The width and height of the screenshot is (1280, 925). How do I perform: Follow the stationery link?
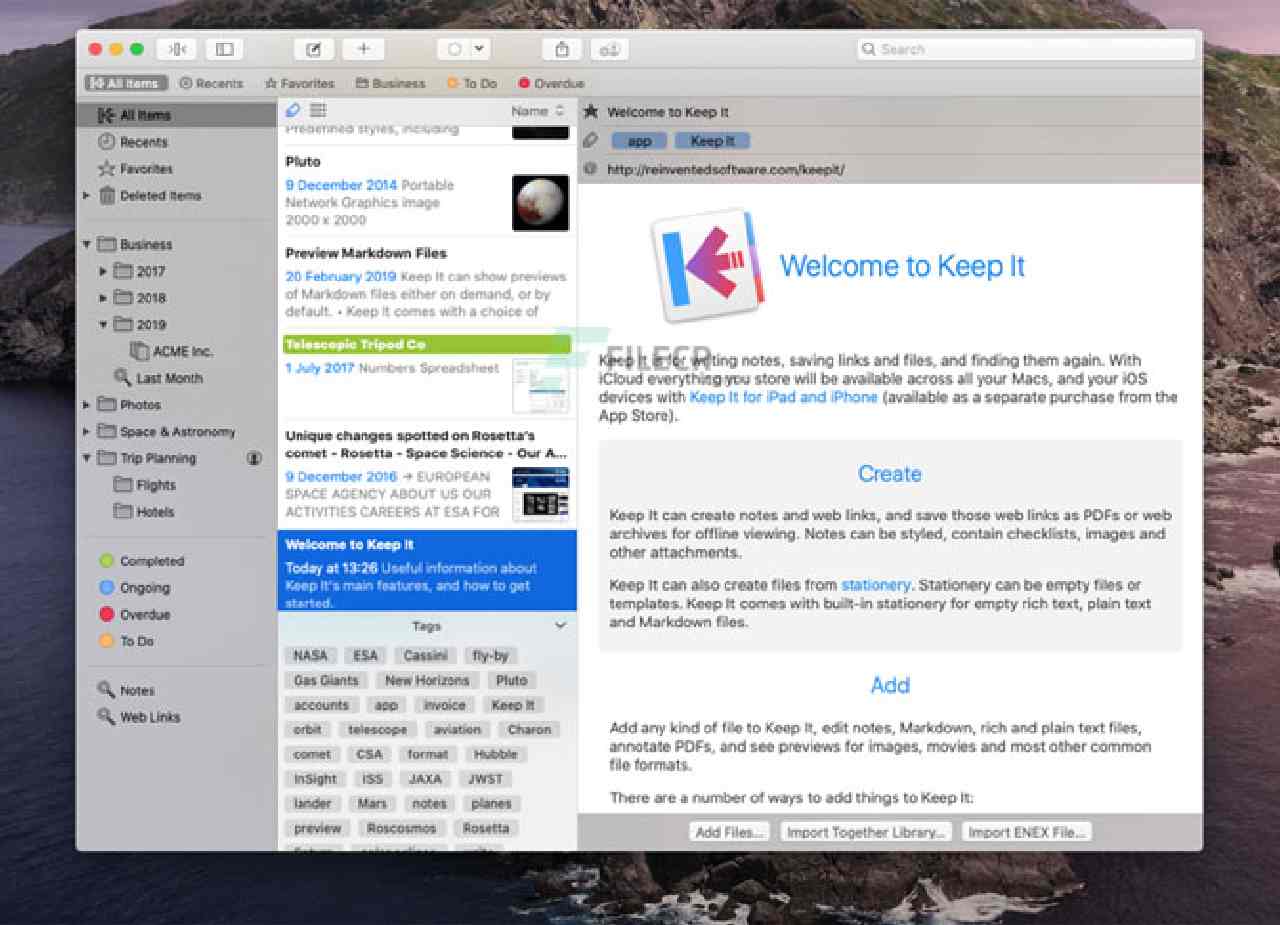point(876,585)
